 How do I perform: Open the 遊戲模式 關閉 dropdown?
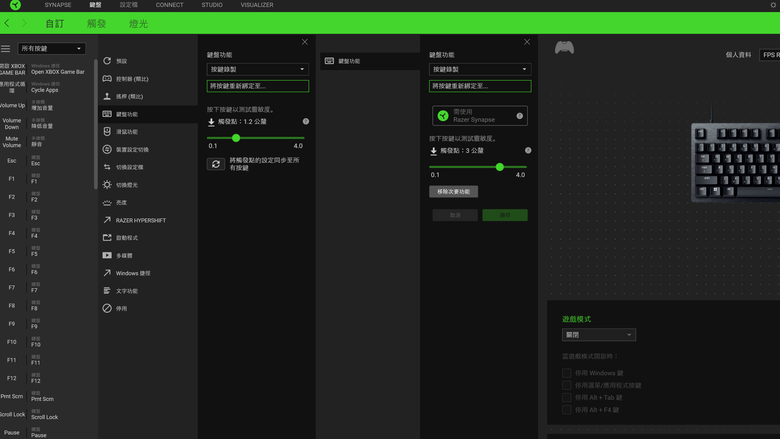599,335
